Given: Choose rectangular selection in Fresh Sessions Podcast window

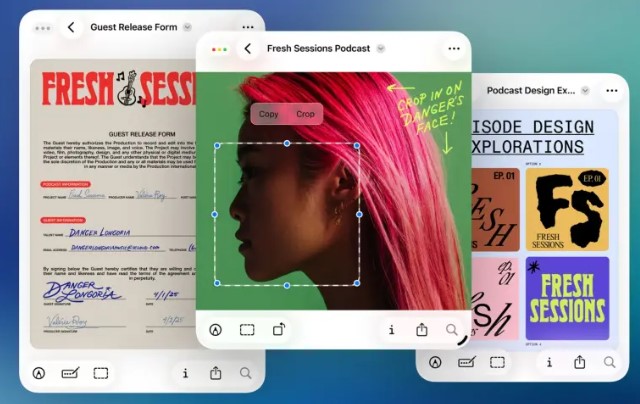Looking at the screenshot, I should pos(247,329).
